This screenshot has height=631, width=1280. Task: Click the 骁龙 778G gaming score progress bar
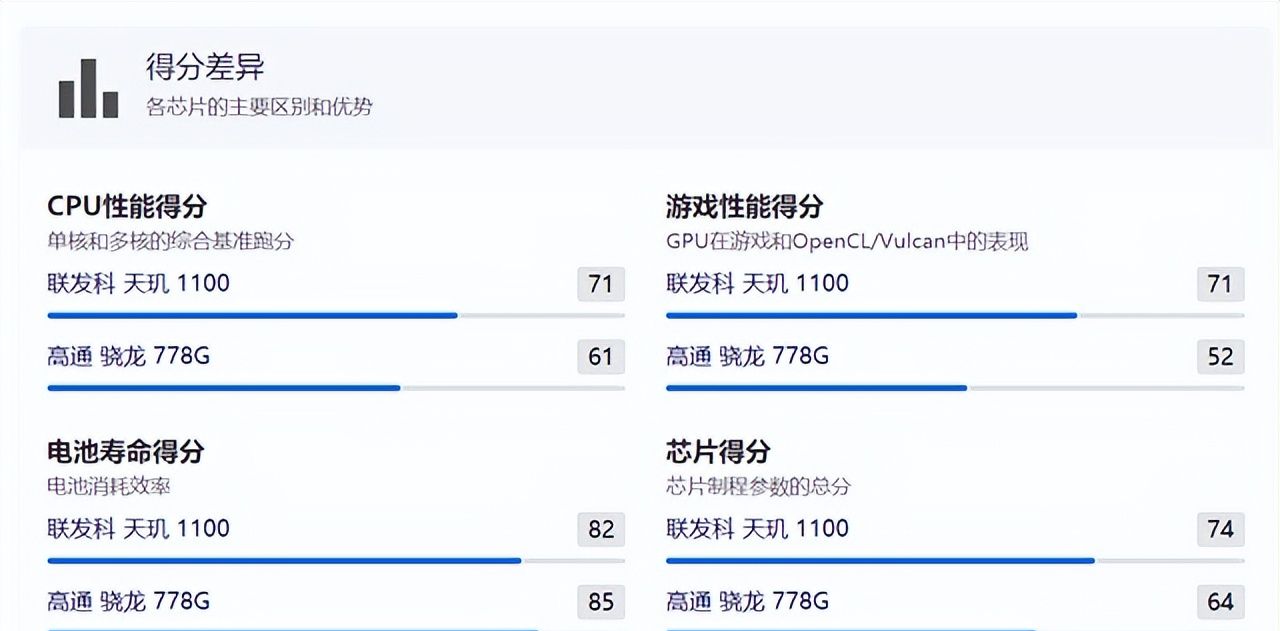click(955, 388)
